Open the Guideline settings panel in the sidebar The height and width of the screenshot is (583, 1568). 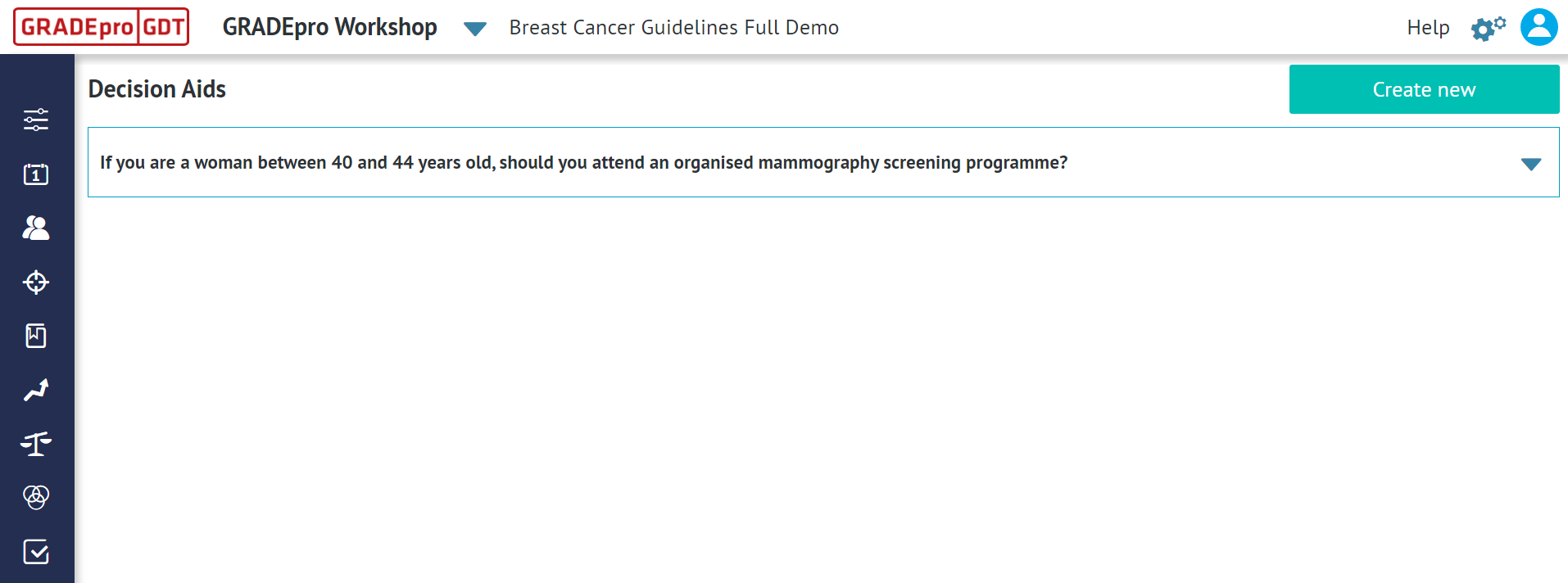point(35,120)
